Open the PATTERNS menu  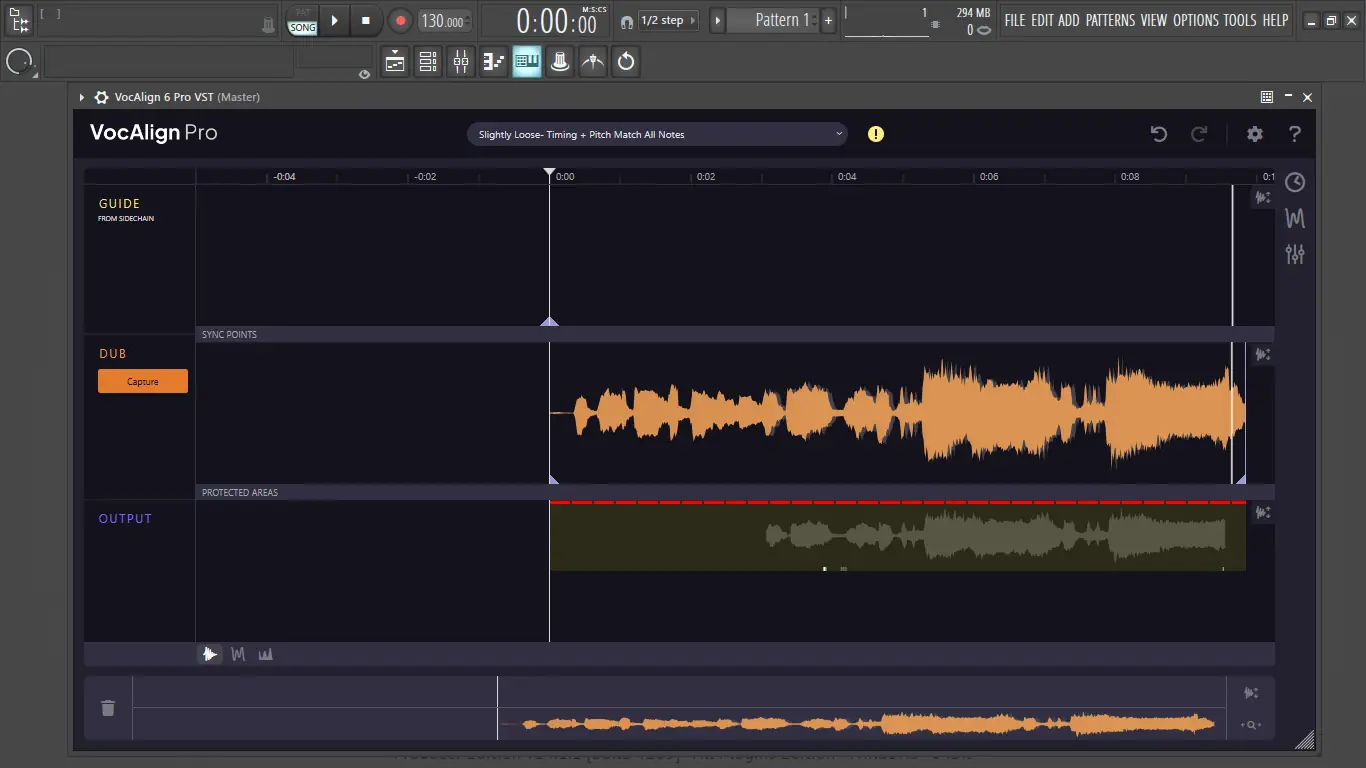(x=1110, y=20)
